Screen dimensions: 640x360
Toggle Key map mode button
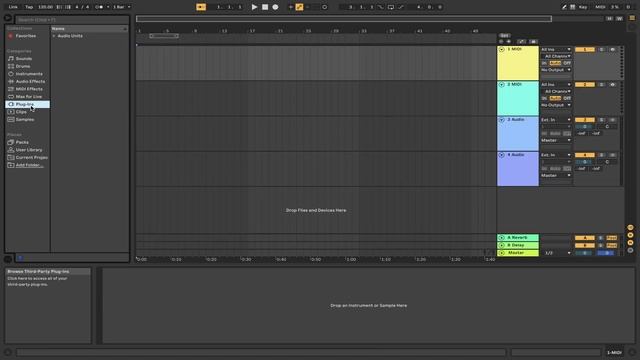(x=583, y=7)
